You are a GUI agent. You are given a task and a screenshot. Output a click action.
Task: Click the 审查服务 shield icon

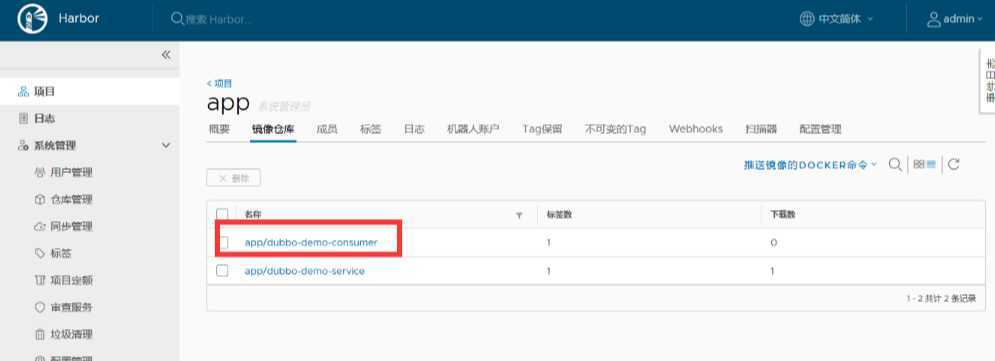coord(39,307)
